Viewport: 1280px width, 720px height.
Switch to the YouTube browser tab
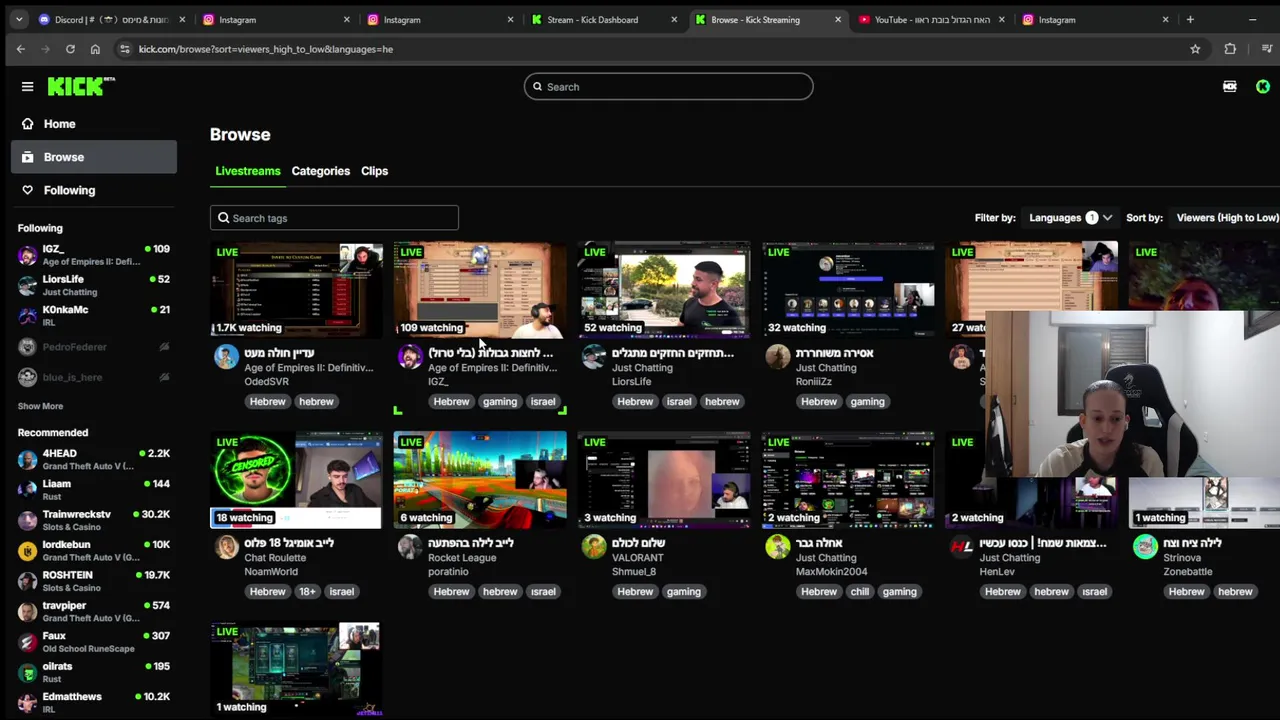[x=930, y=19]
